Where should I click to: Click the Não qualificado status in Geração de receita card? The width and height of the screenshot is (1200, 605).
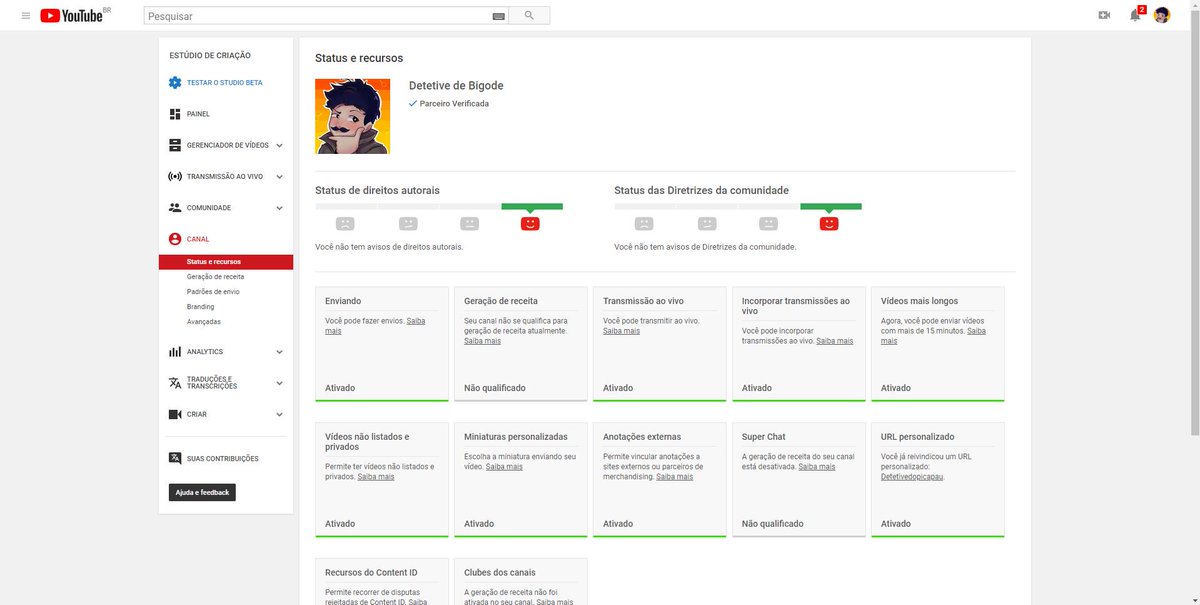point(495,388)
